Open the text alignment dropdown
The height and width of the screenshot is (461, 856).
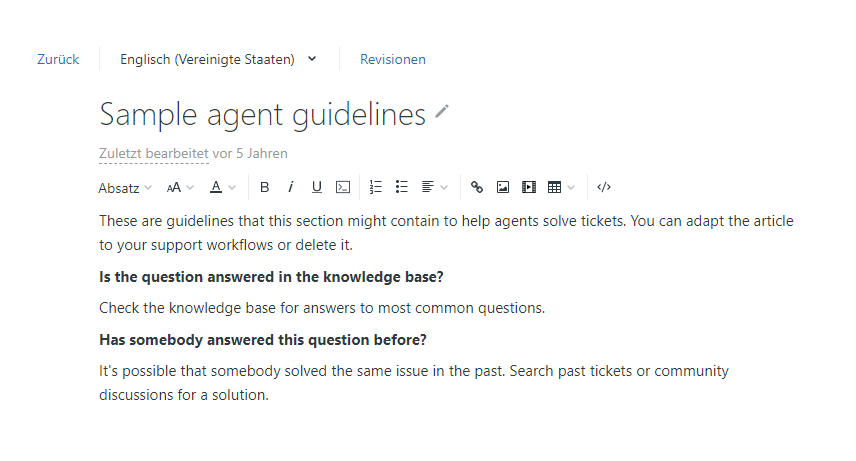434,187
